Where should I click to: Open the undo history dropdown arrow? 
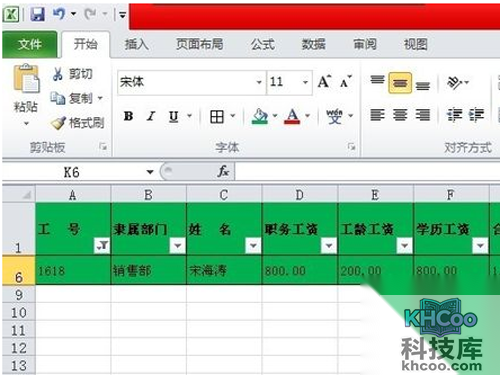74,14
